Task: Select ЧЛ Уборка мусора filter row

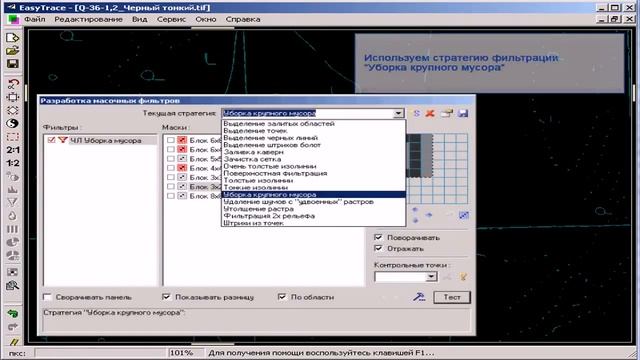Action: pyautogui.click(x=106, y=140)
